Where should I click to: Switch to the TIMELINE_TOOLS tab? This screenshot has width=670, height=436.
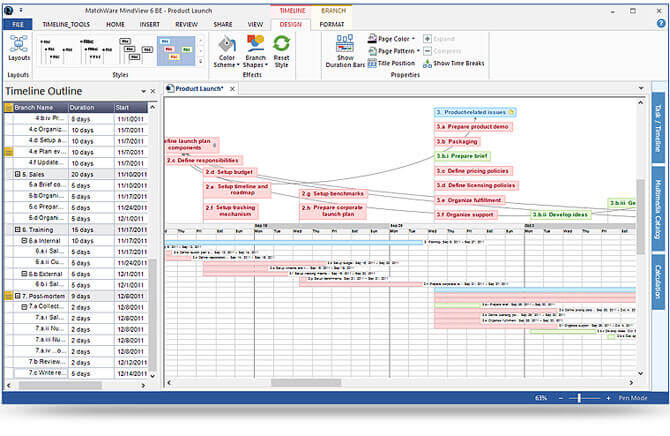66,24
